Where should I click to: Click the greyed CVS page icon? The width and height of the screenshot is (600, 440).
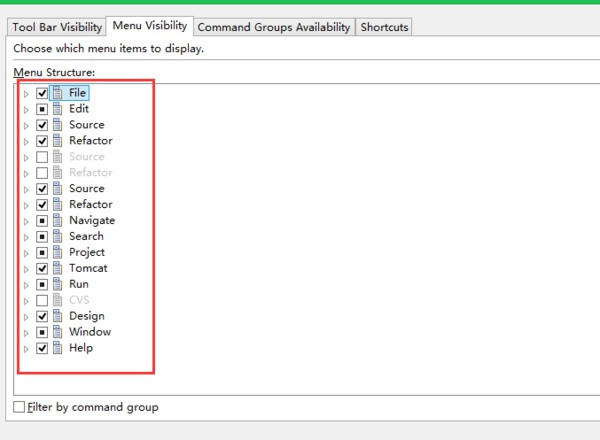pos(57,300)
